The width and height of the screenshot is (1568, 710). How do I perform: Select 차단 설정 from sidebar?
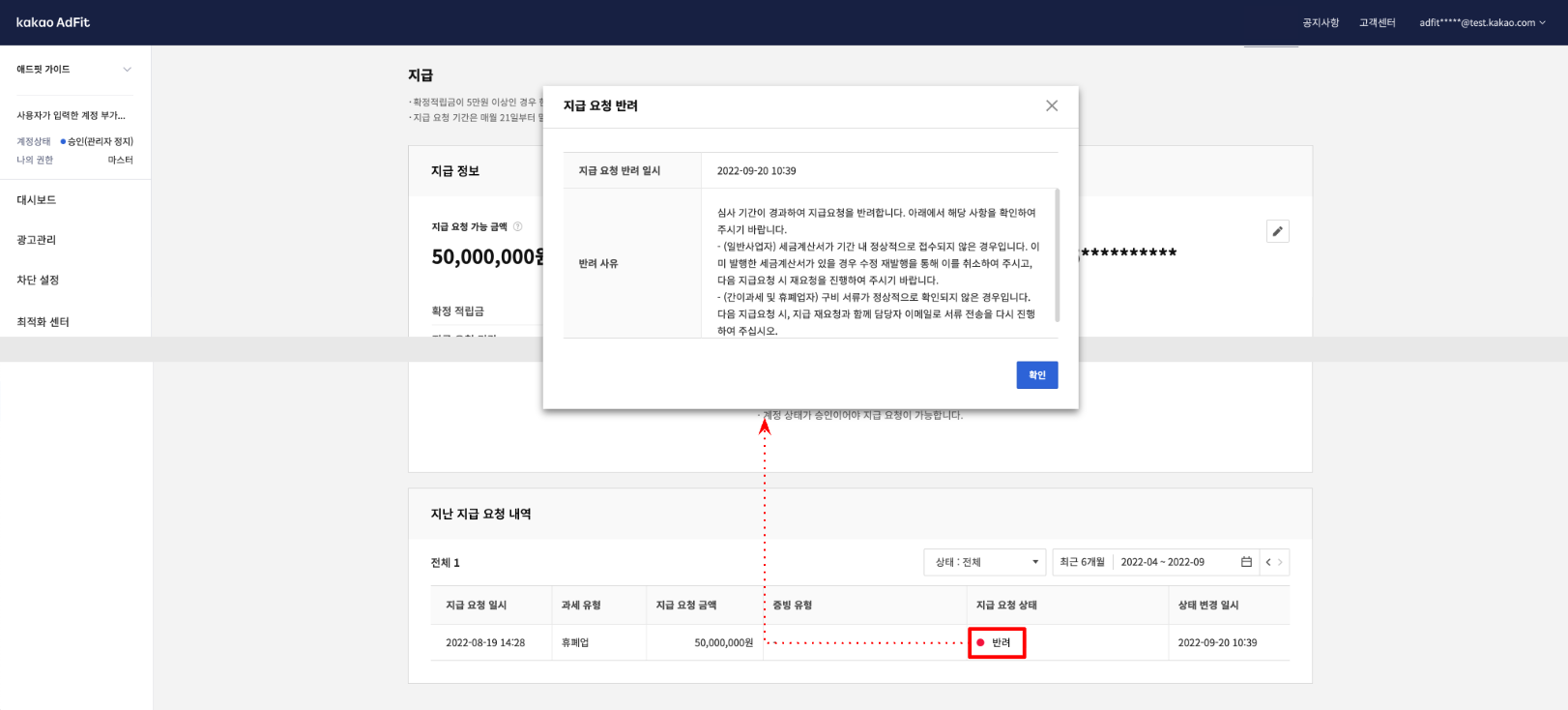pyautogui.click(x=38, y=281)
